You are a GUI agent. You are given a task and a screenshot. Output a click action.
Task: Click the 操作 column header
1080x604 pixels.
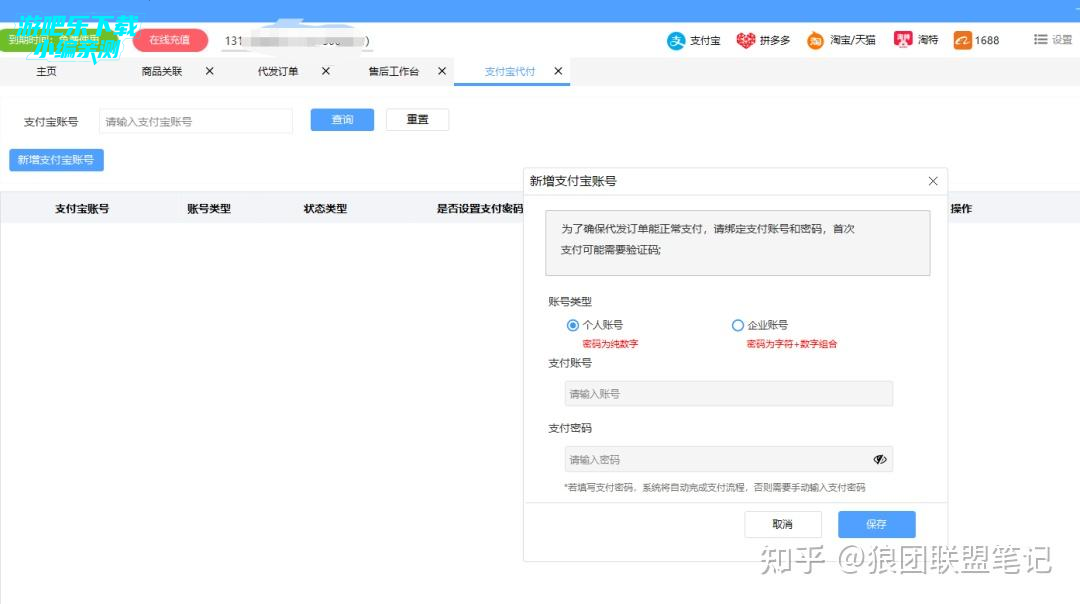coord(961,209)
